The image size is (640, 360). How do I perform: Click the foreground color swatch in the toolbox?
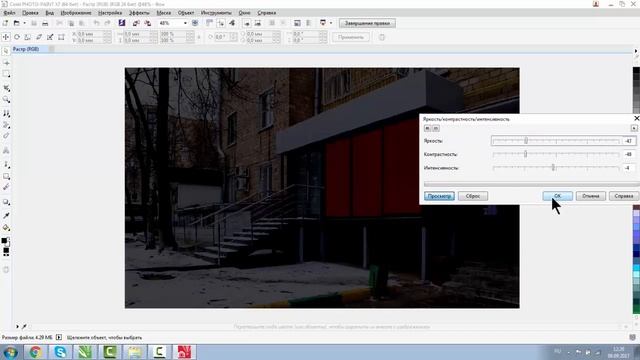coord(4,240)
